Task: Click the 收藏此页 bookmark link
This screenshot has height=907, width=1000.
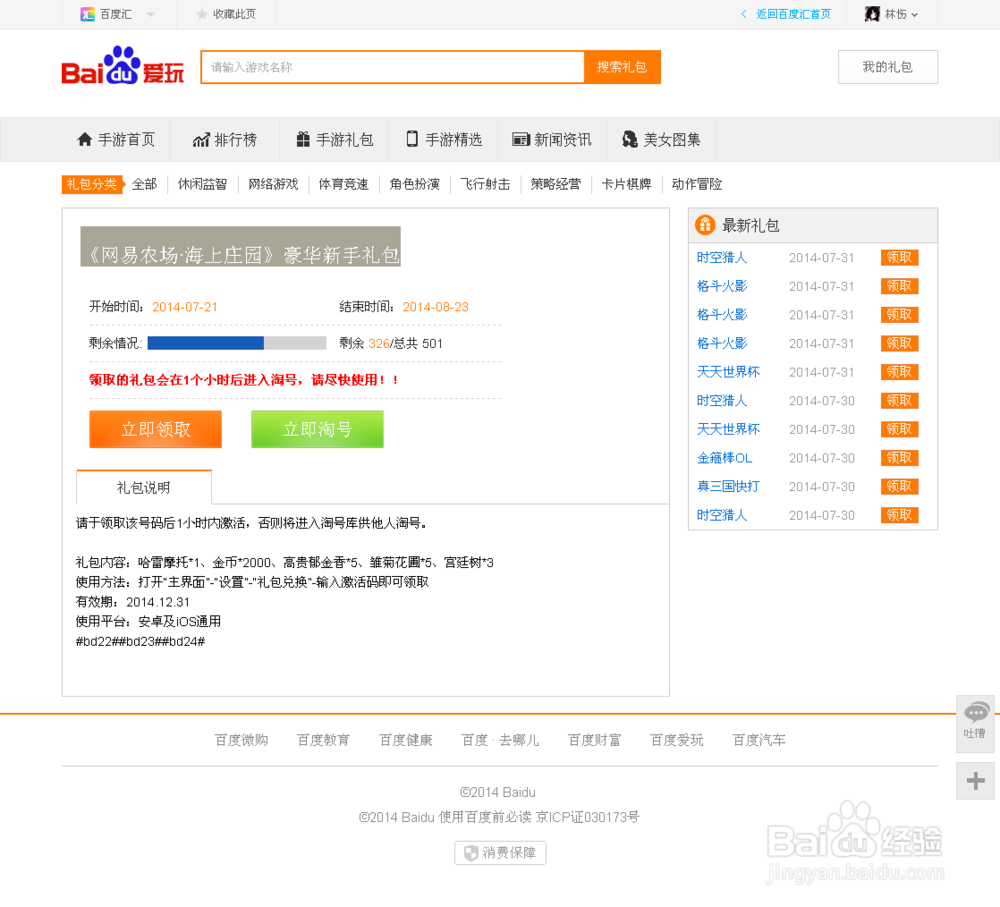Action: (234, 14)
